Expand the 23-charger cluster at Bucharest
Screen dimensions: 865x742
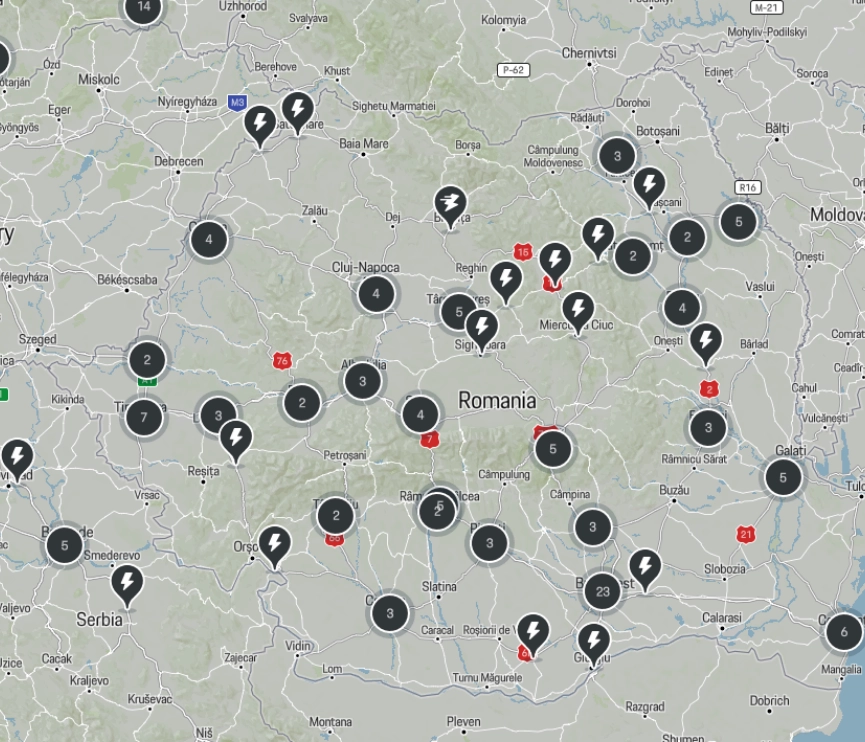coord(602,591)
